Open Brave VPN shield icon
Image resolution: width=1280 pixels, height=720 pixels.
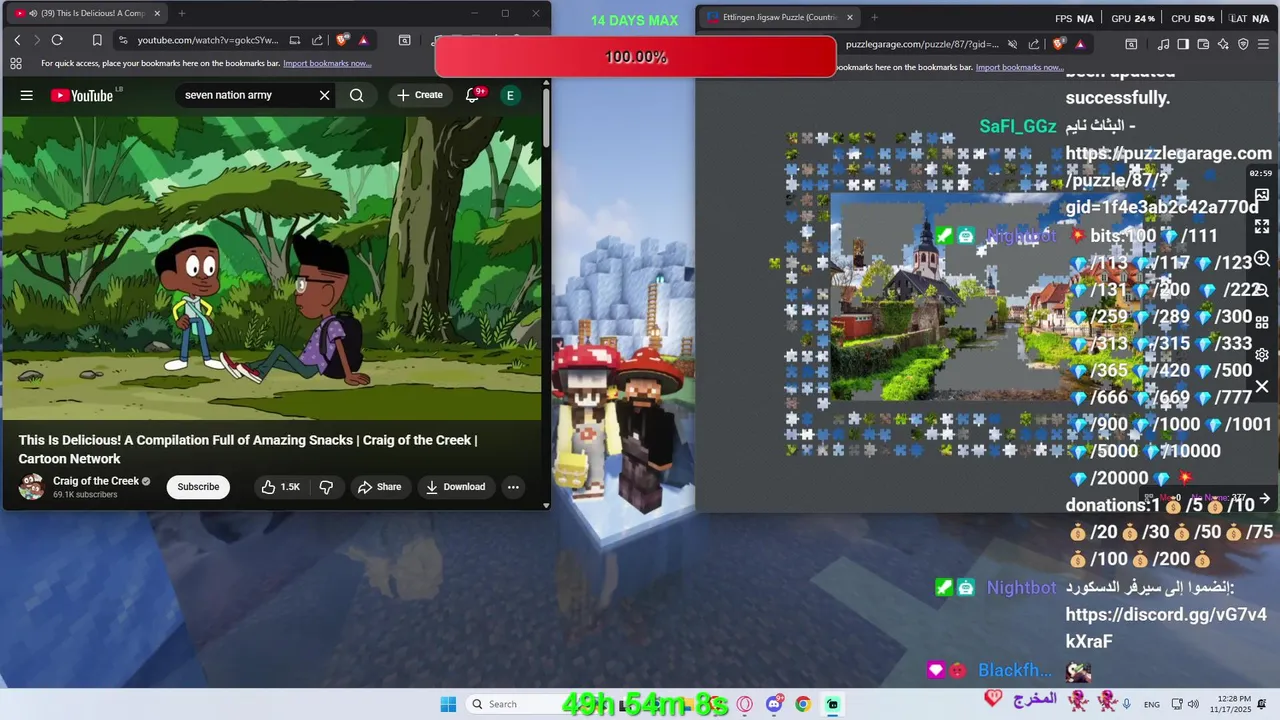[1243, 44]
